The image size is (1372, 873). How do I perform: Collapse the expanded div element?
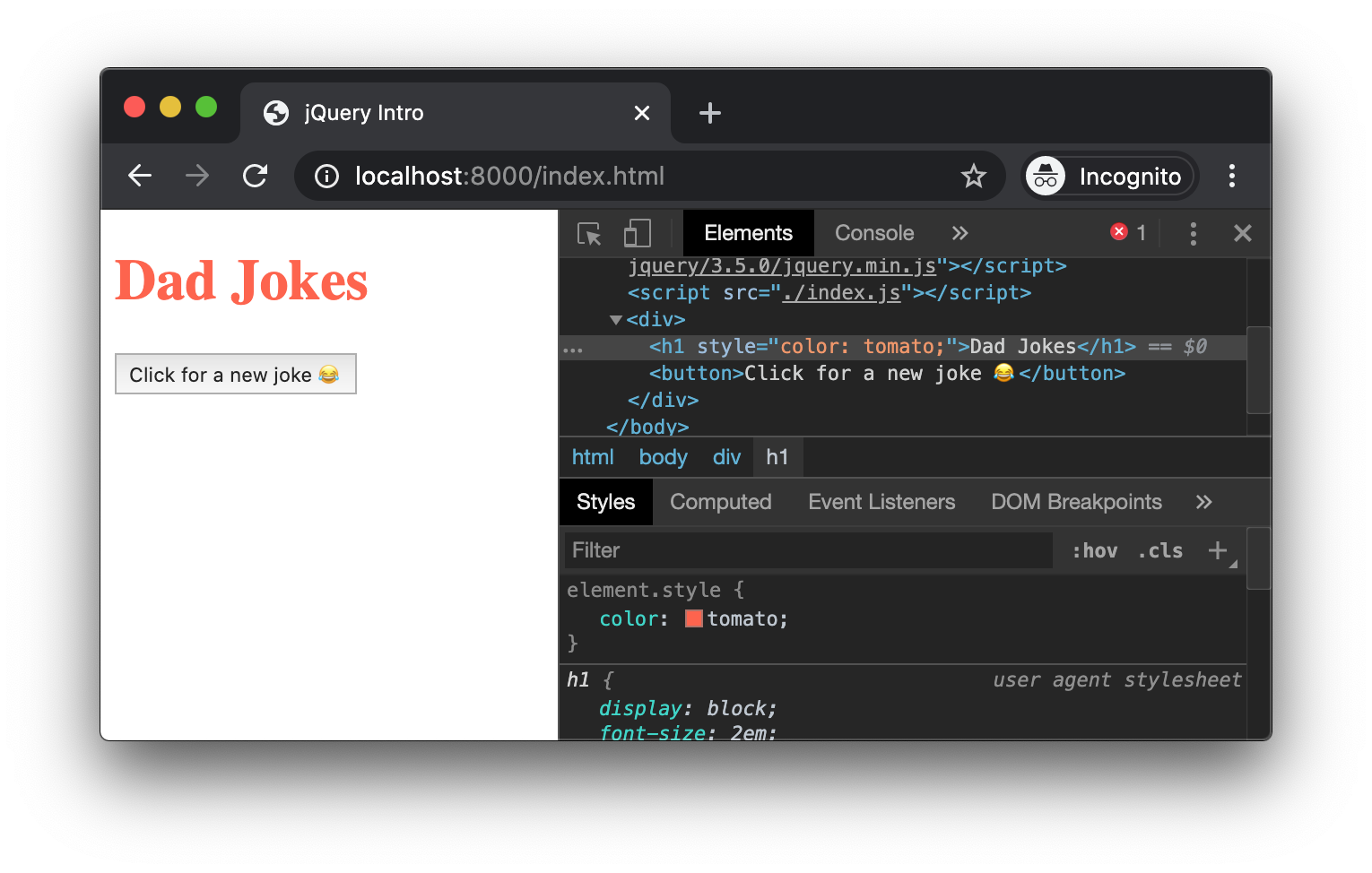pos(615,319)
